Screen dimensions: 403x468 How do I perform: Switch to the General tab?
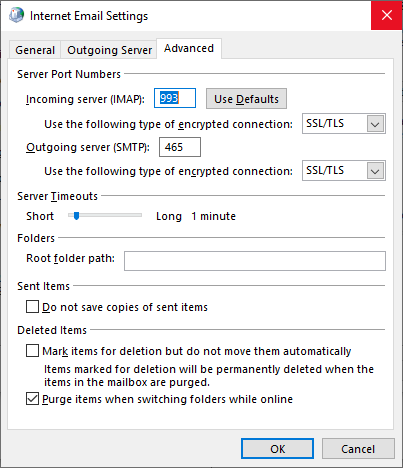(35, 50)
